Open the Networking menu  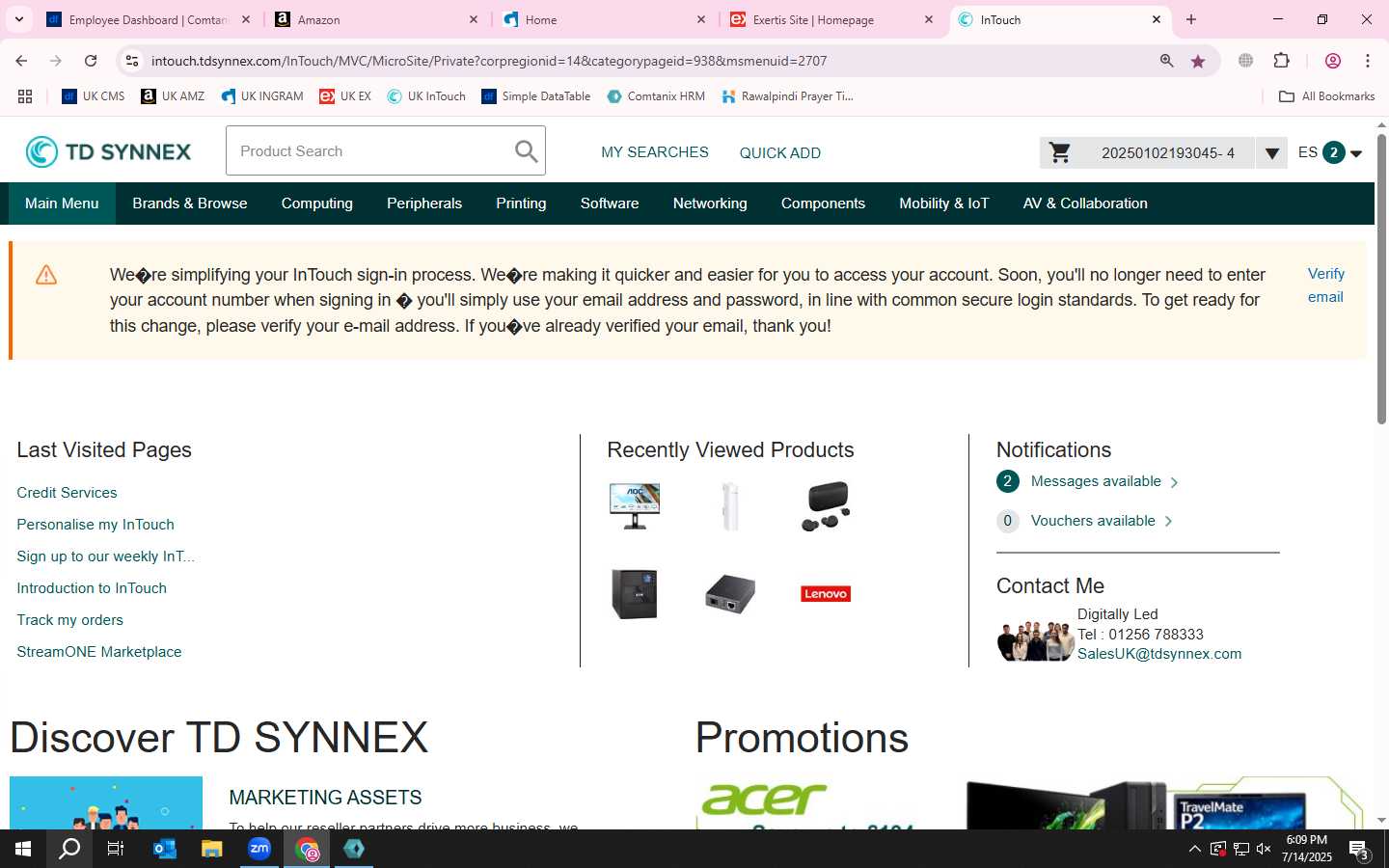click(x=710, y=203)
